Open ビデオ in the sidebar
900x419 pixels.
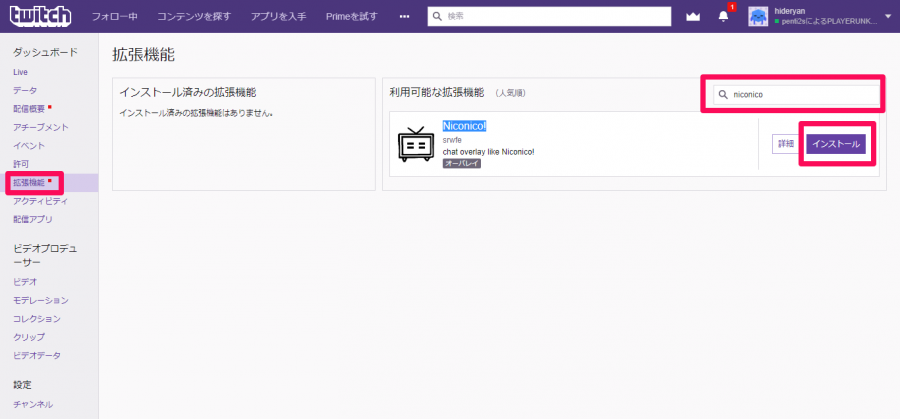25,282
